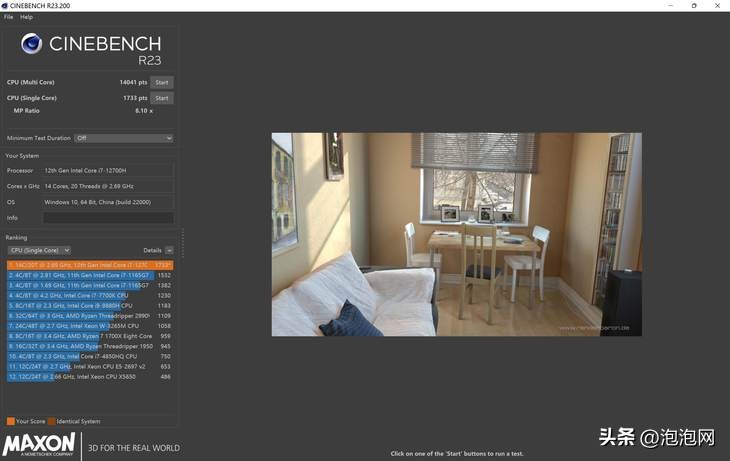This screenshot has height=461, width=730.
Task: Select the Core i7-4850HQ ranking row
Action: pos(90,356)
